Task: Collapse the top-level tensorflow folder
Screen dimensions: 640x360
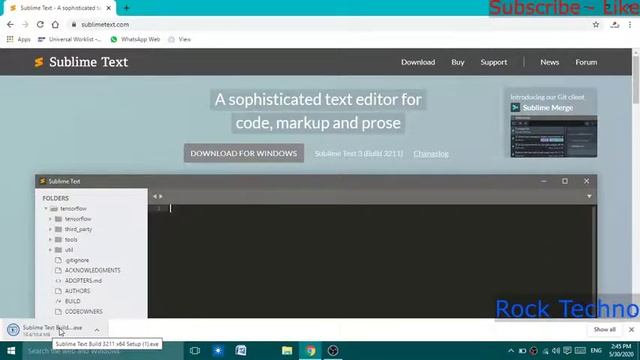Action: coord(46,209)
